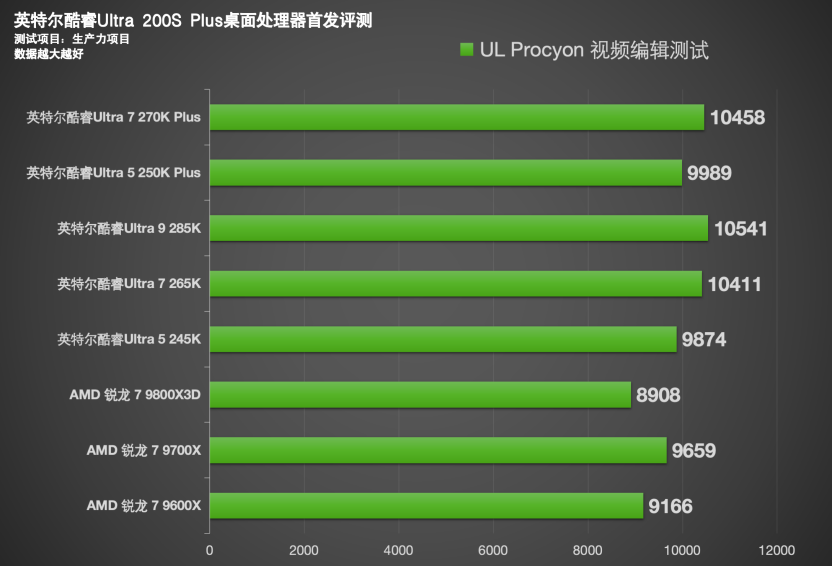The height and width of the screenshot is (566, 832).
Task: Select the Ultra 9 285K category label
Action: tap(129, 229)
